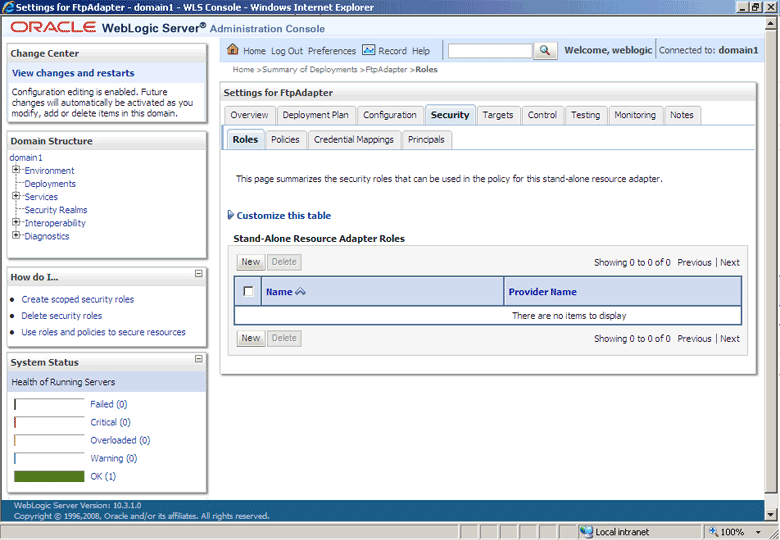Click the Record chart icon
The image size is (780, 540).
pyautogui.click(x=368, y=50)
